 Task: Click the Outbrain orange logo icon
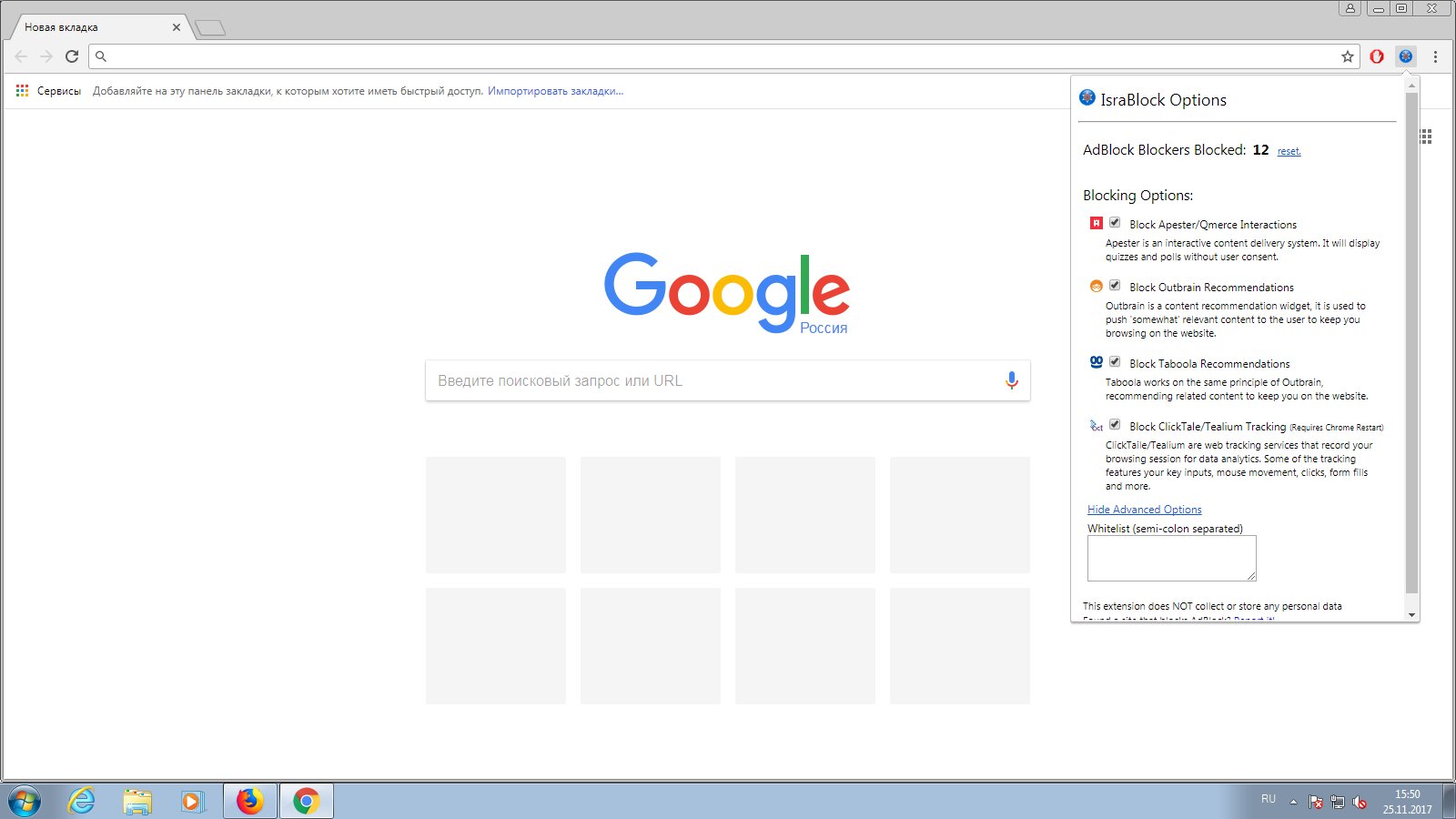pos(1096,286)
